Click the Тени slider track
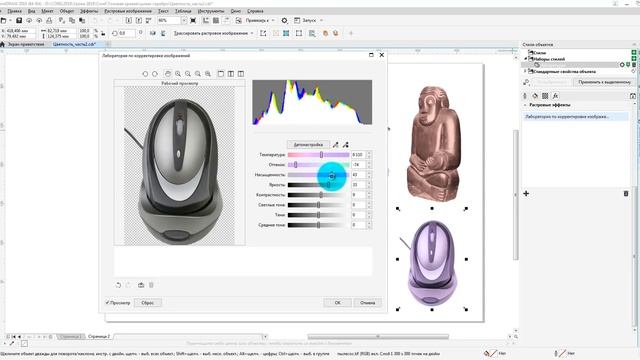Viewport: 640px width, 360px height. pos(318,215)
